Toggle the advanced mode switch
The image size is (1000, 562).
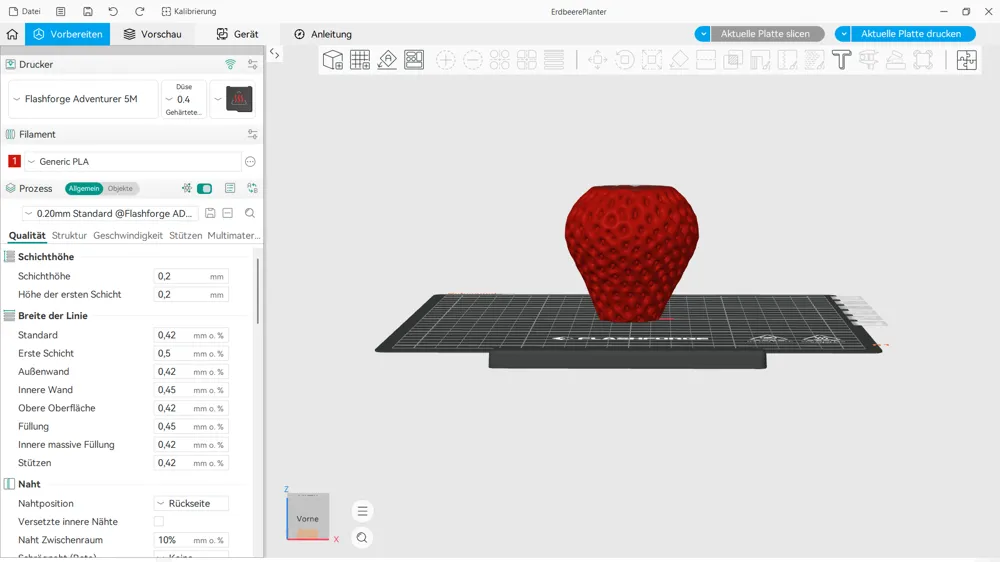click(x=205, y=189)
